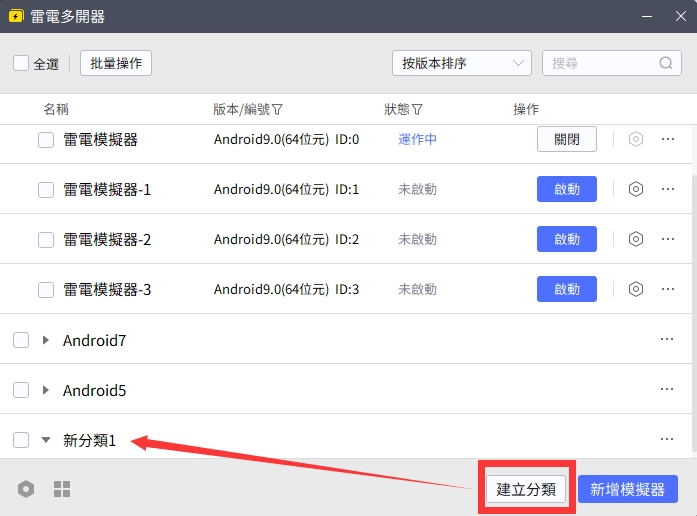Viewport: 697px width, 516px height.
Task: Check the Android7 group checkbox
Action: click(21, 340)
